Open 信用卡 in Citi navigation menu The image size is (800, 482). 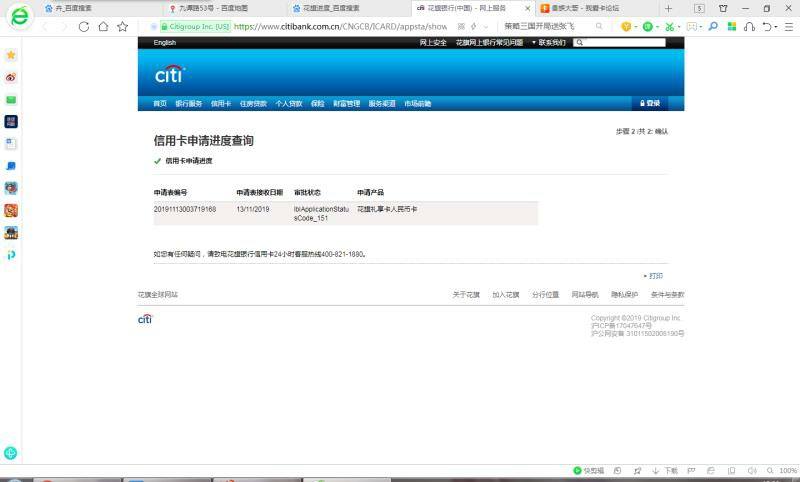point(221,104)
